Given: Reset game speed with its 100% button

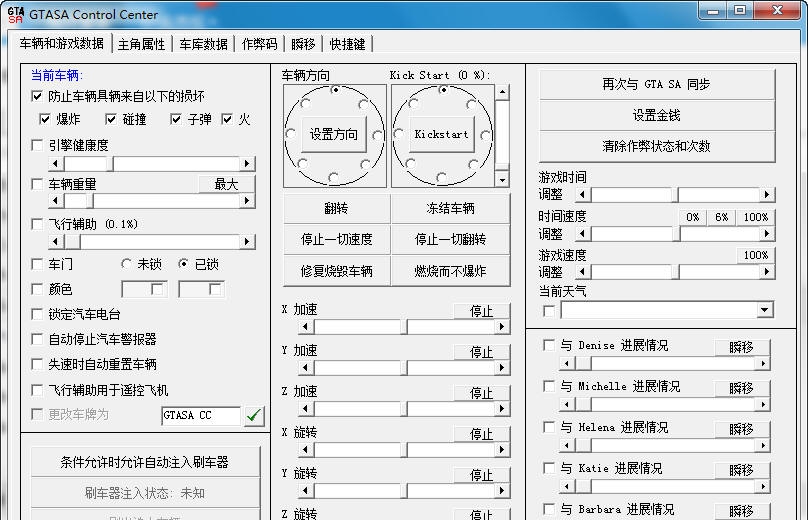Looking at the screenshot, I should 755,255.
